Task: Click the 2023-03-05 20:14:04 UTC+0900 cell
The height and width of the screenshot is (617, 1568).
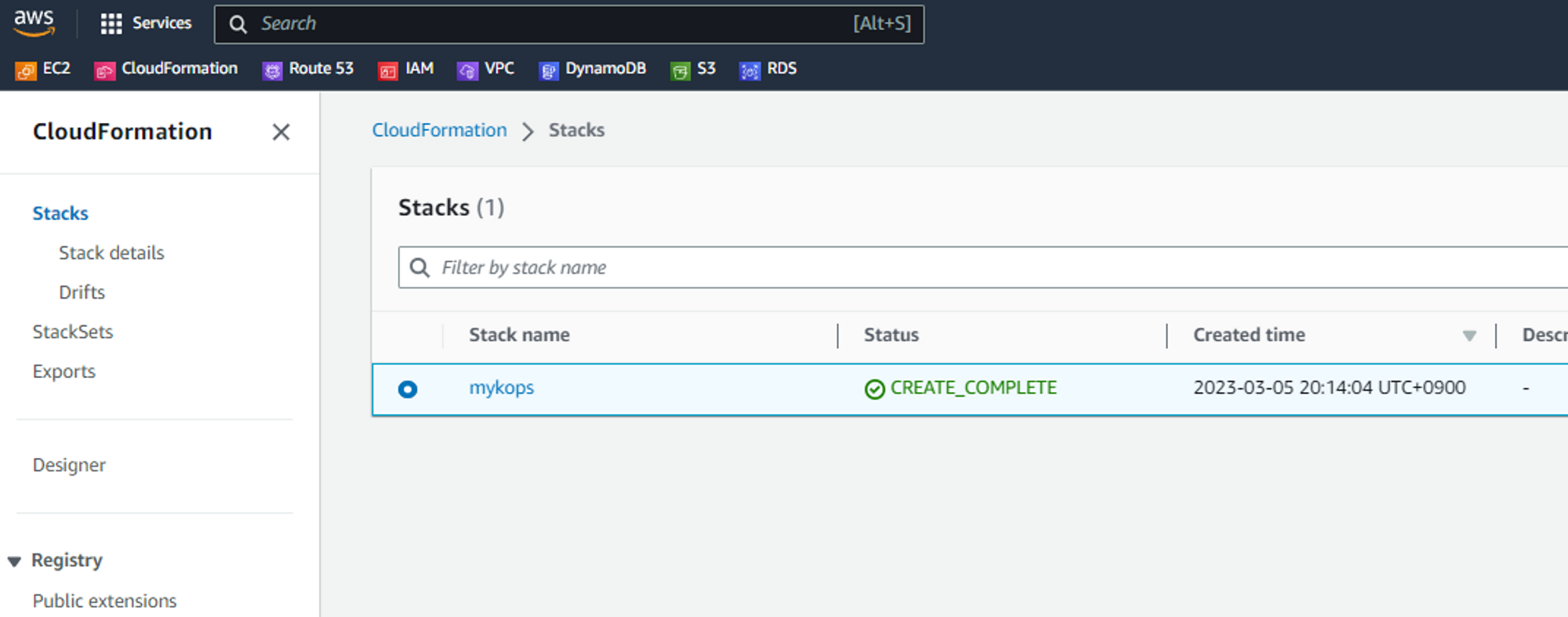Action: [1329, 388]
